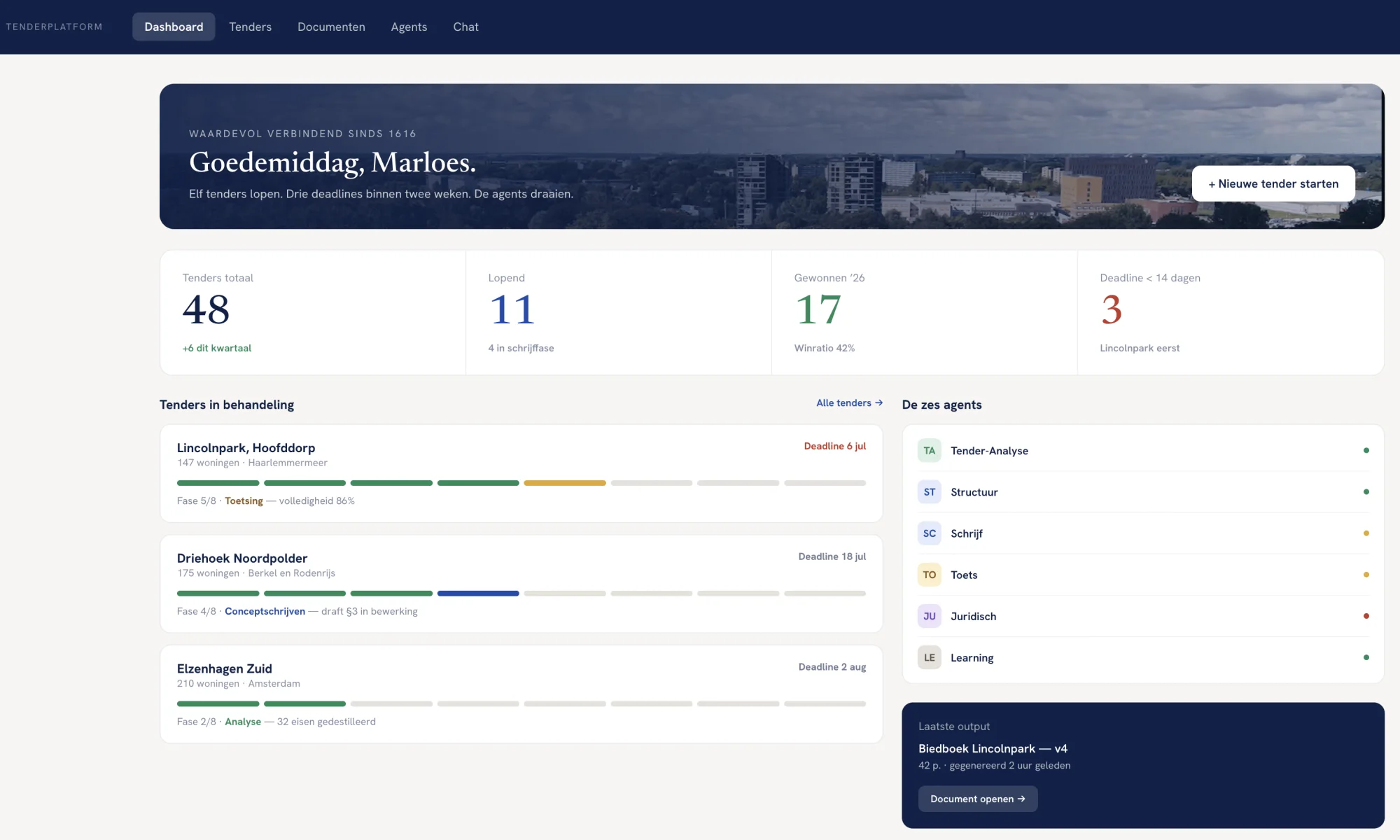Select the Tender-Analyse agent name
The height and width of the screenshot is (840, 1400).
[989, 451]
